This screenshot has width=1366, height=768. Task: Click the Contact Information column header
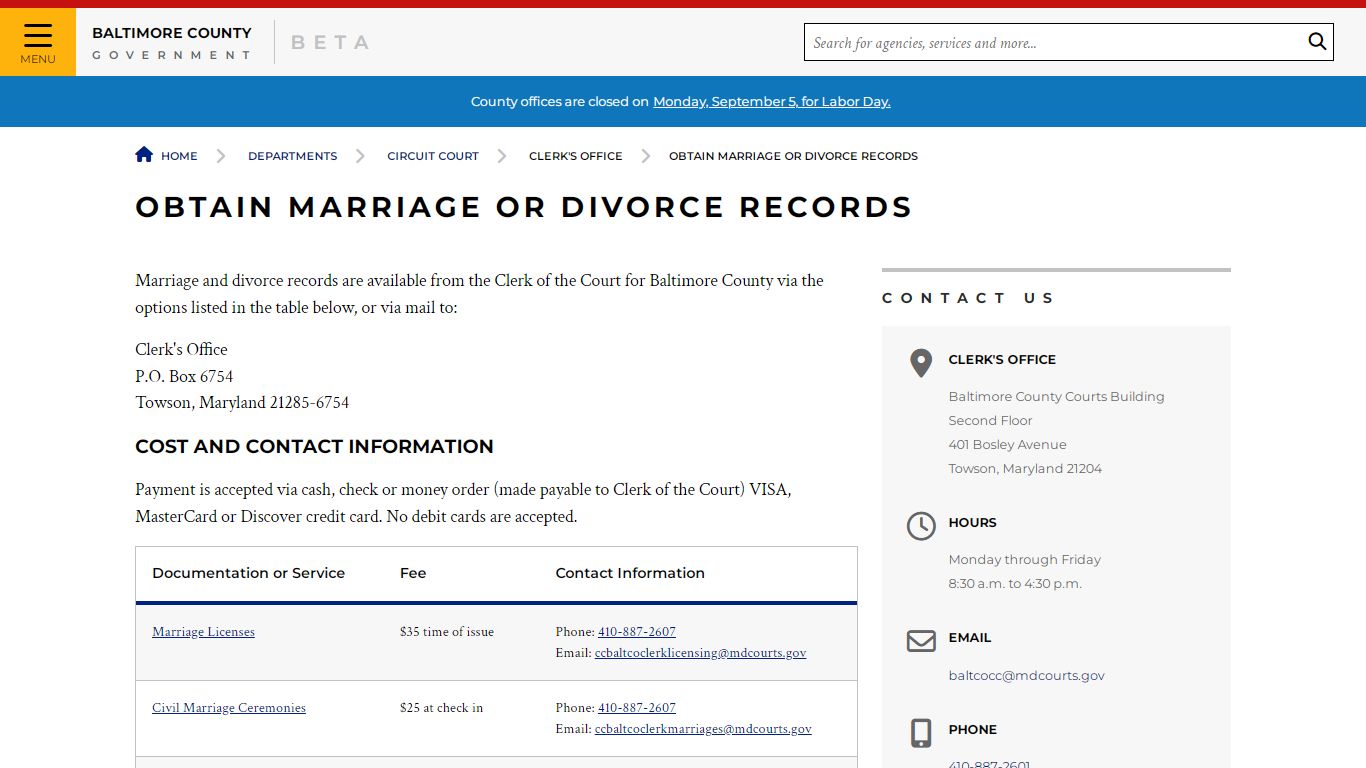[630, 573]
